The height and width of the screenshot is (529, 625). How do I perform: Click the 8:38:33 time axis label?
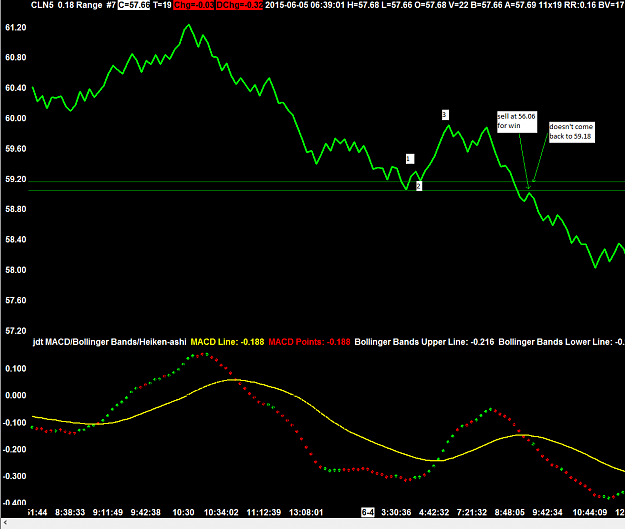[70, 513]
